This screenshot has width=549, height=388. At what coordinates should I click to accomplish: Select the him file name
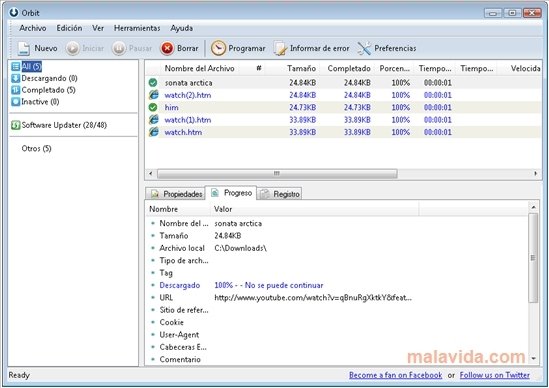tap(171, 107)
